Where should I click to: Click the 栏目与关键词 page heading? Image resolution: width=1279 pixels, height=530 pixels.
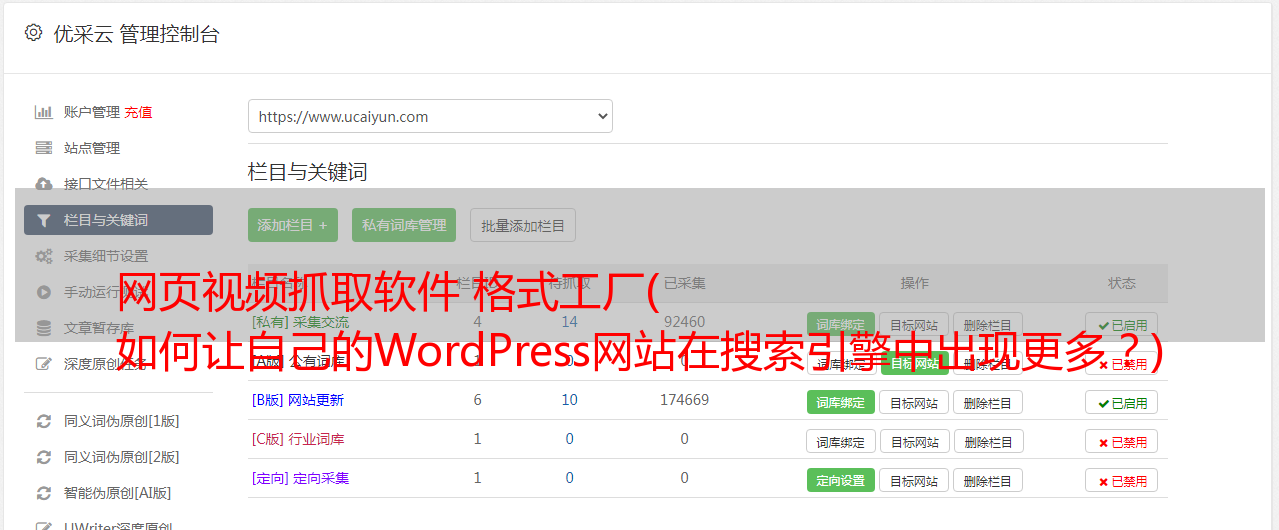pyautogui.click(x=307, y=172)
